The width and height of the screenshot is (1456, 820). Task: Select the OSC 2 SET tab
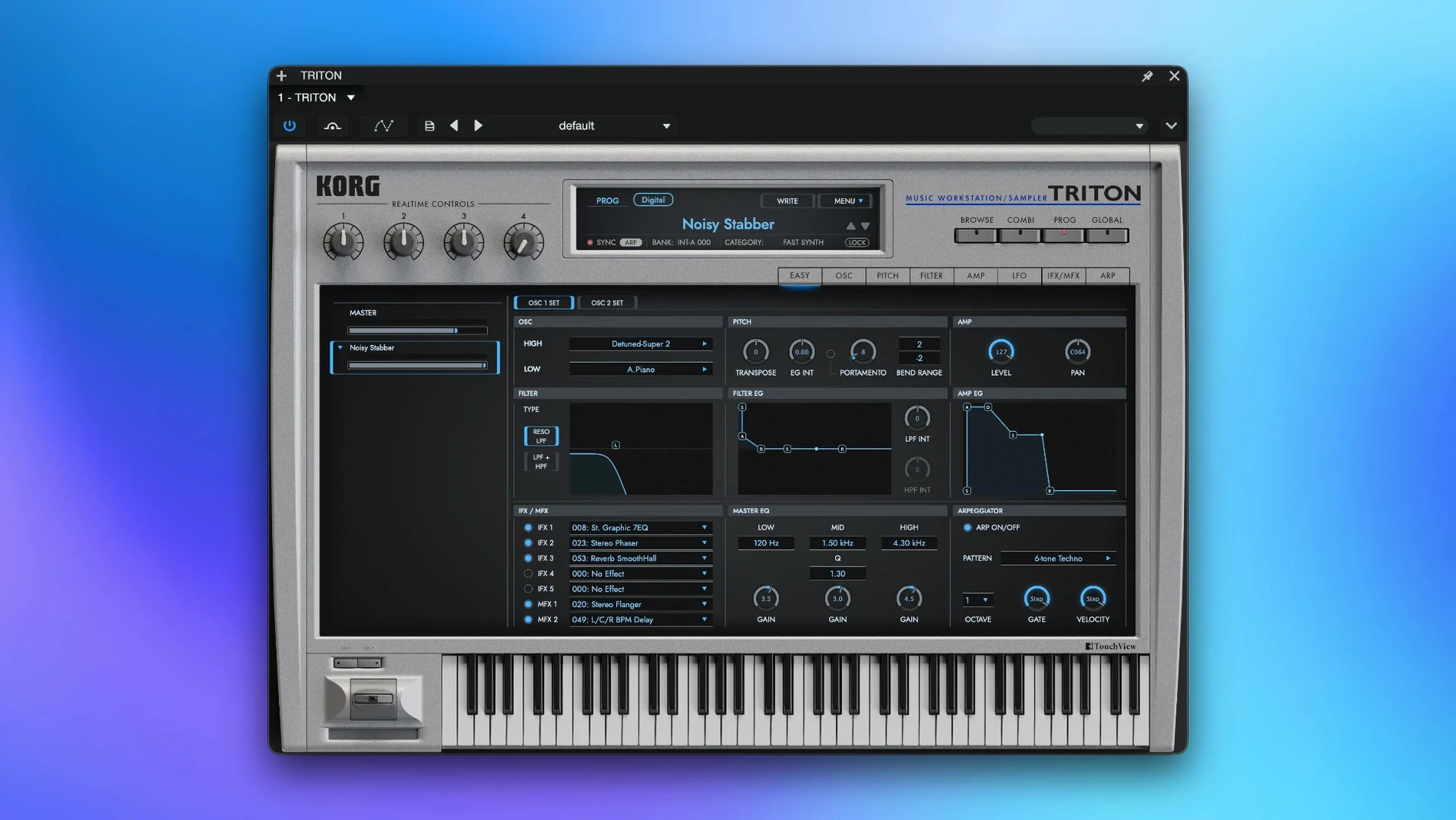point(607,303)
